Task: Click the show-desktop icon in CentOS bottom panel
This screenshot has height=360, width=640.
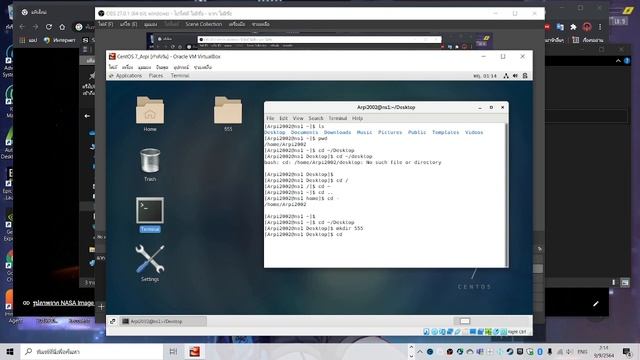Action: pos(113,322)
